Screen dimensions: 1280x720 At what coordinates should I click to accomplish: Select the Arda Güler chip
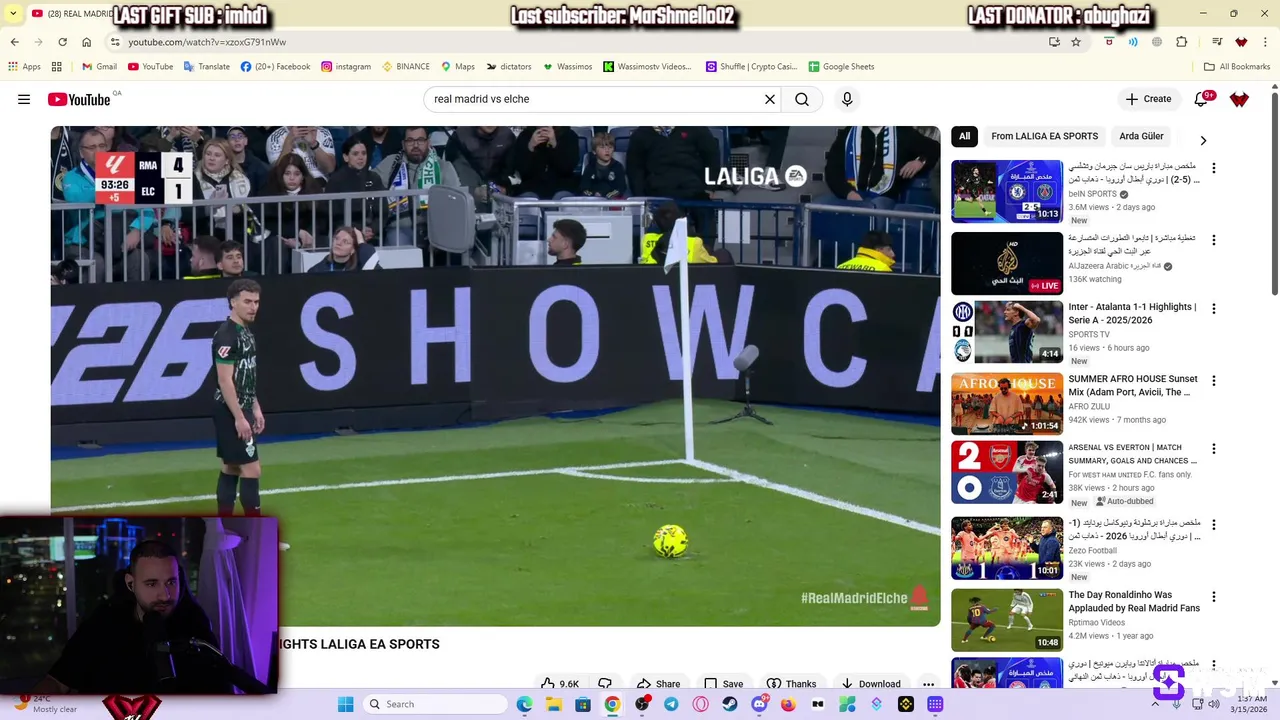tap(1141, 136)
